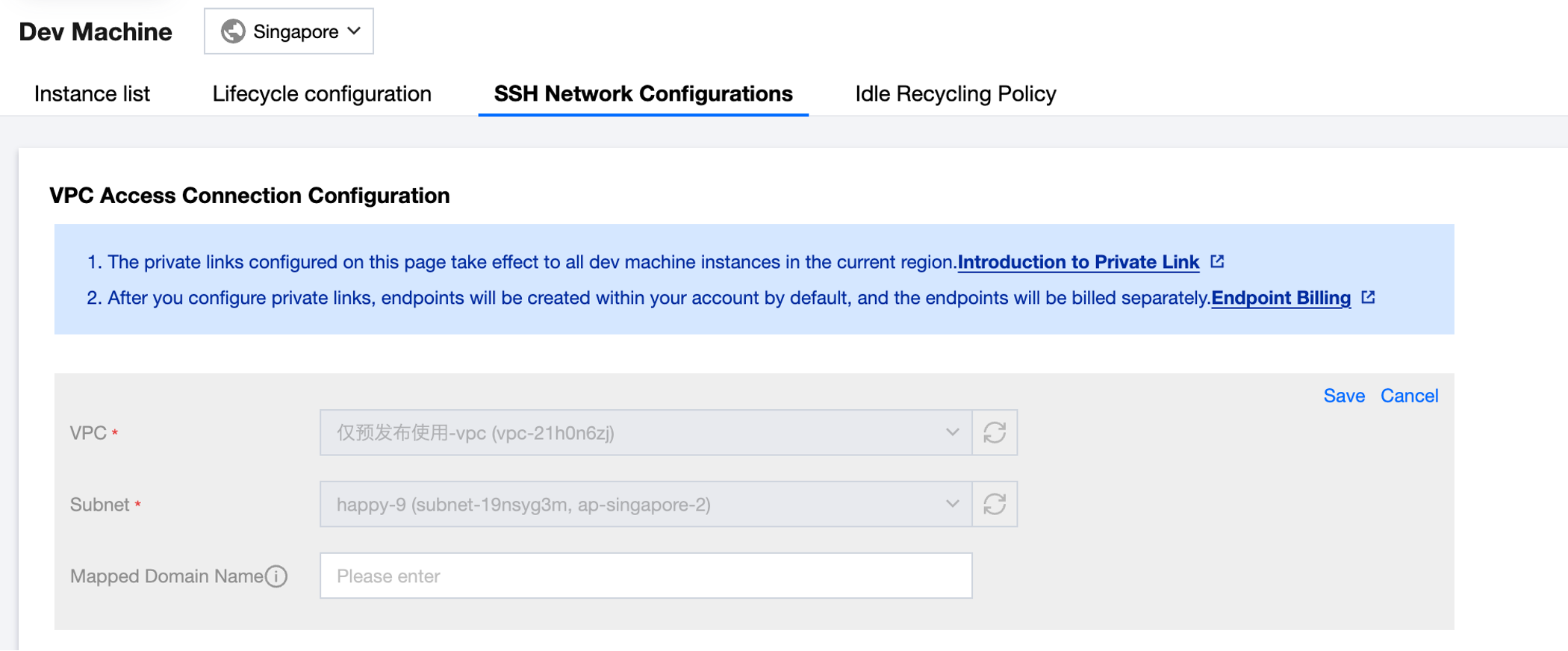Go to the Idle Recycling Policy tab
This screenshot has width=1568, height=651.
[955, 94]
